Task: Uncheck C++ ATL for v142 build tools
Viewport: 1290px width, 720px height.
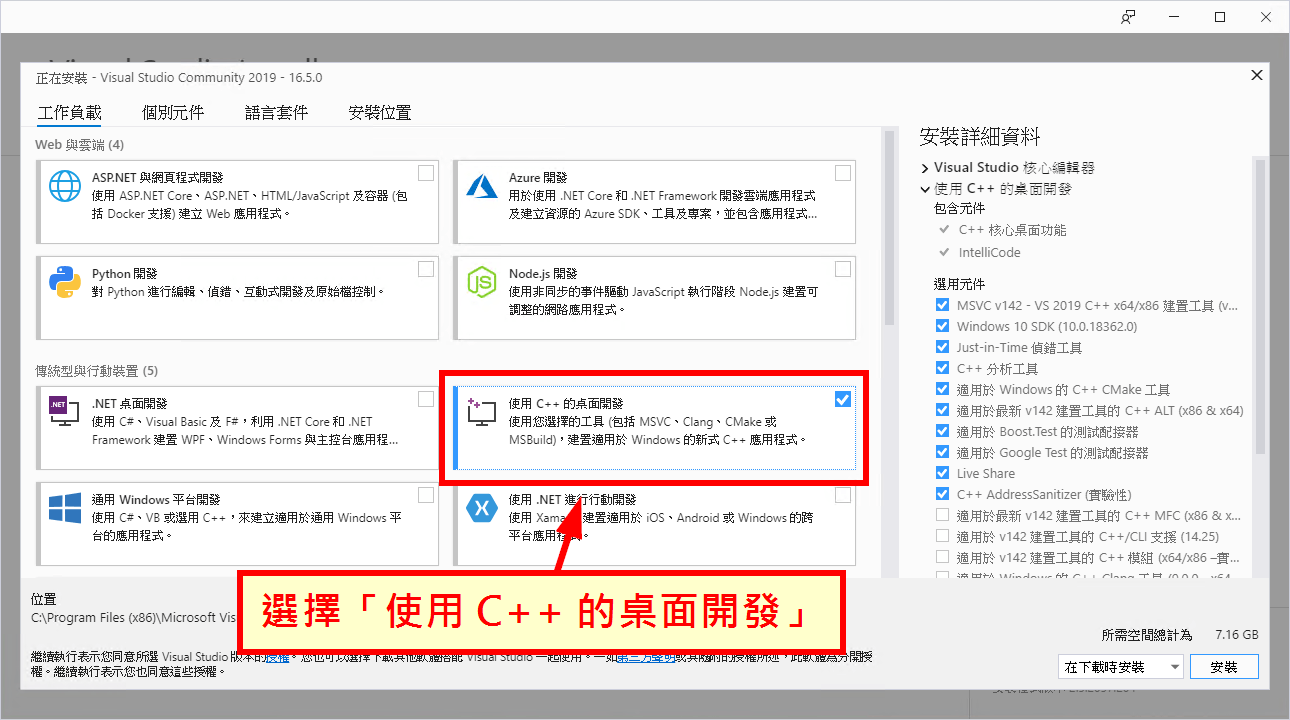Action: coord(942,410)
